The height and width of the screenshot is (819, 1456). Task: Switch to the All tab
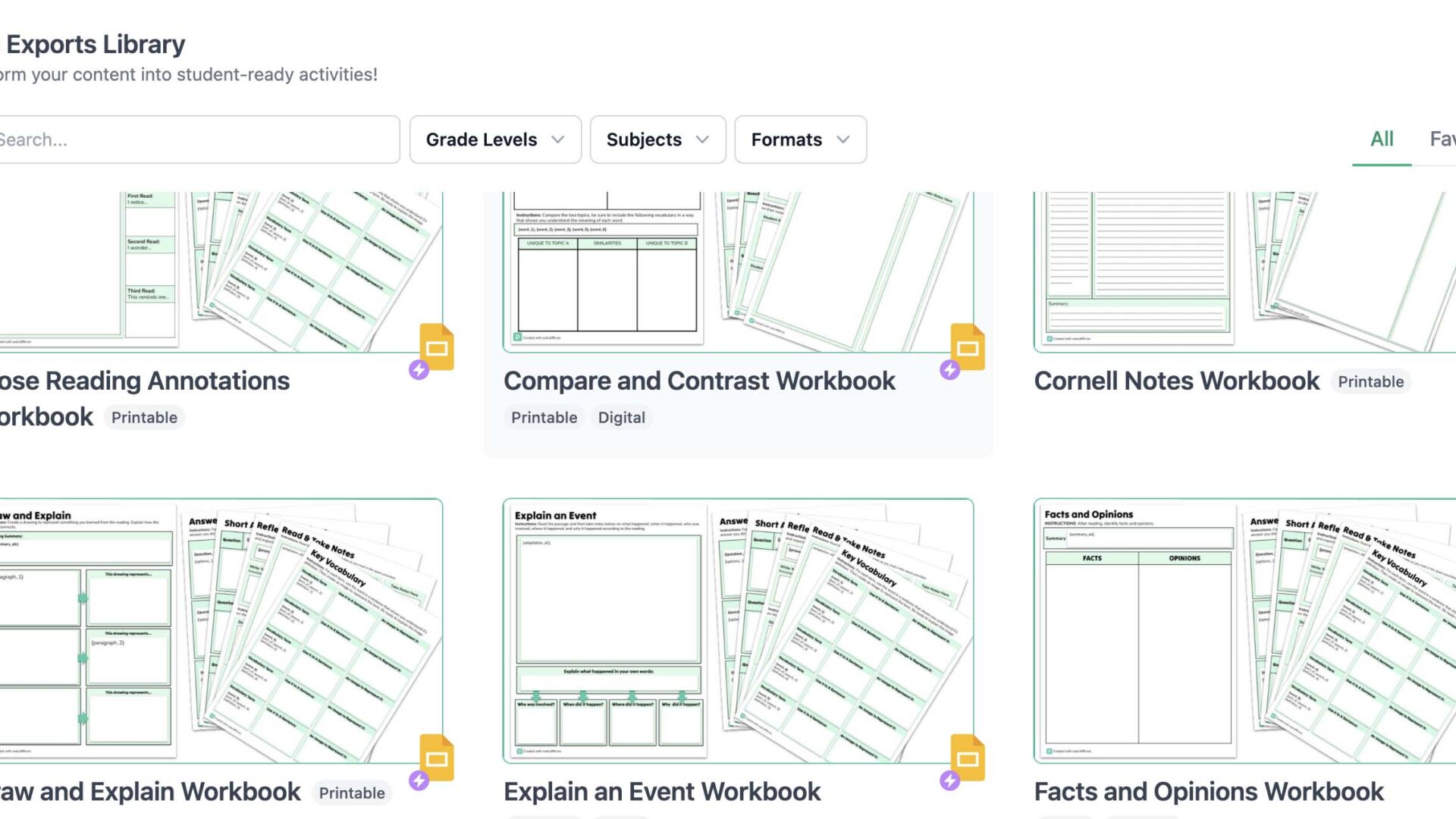pyautogui.click(x=1381, y=139)
